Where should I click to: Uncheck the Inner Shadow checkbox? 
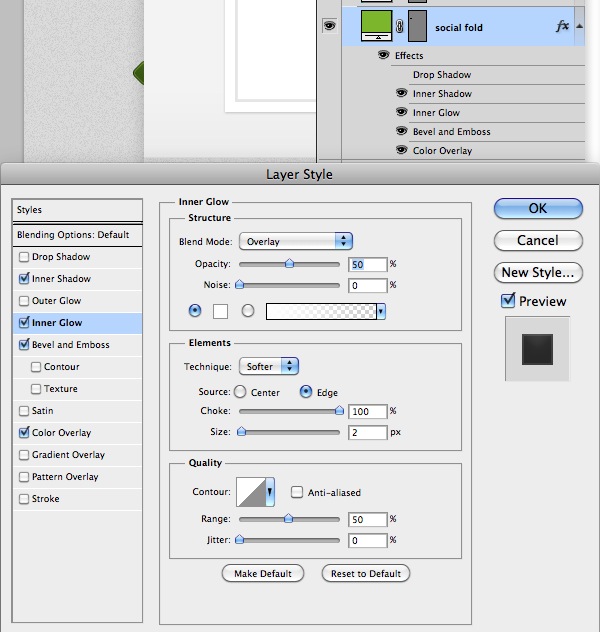[24, 279]
